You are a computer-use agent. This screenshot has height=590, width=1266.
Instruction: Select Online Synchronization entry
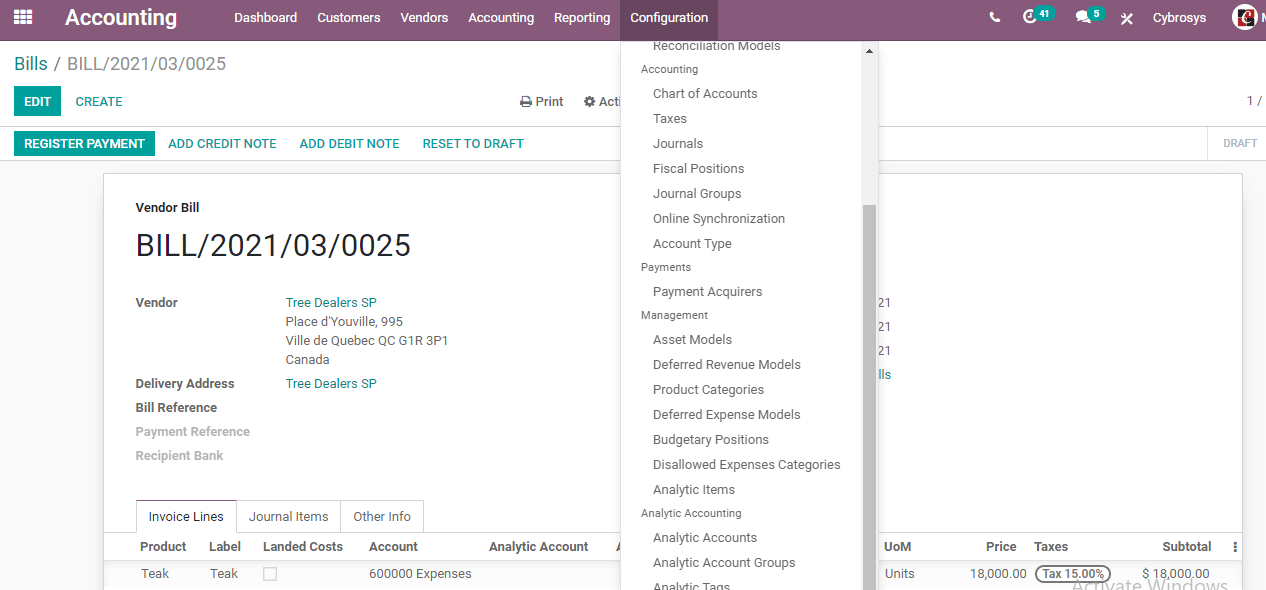point(719,219)
